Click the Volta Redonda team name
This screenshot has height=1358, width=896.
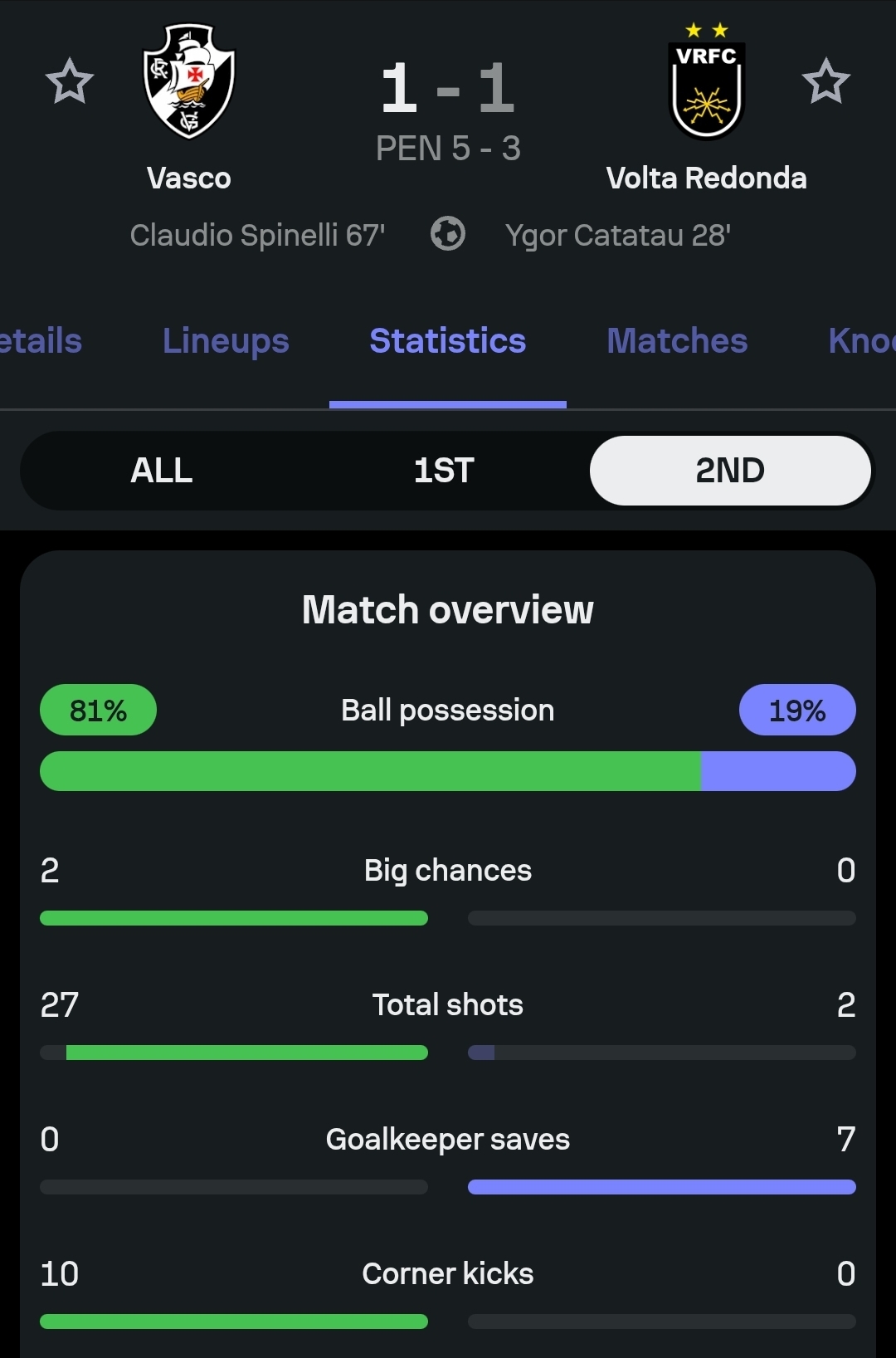707,178
